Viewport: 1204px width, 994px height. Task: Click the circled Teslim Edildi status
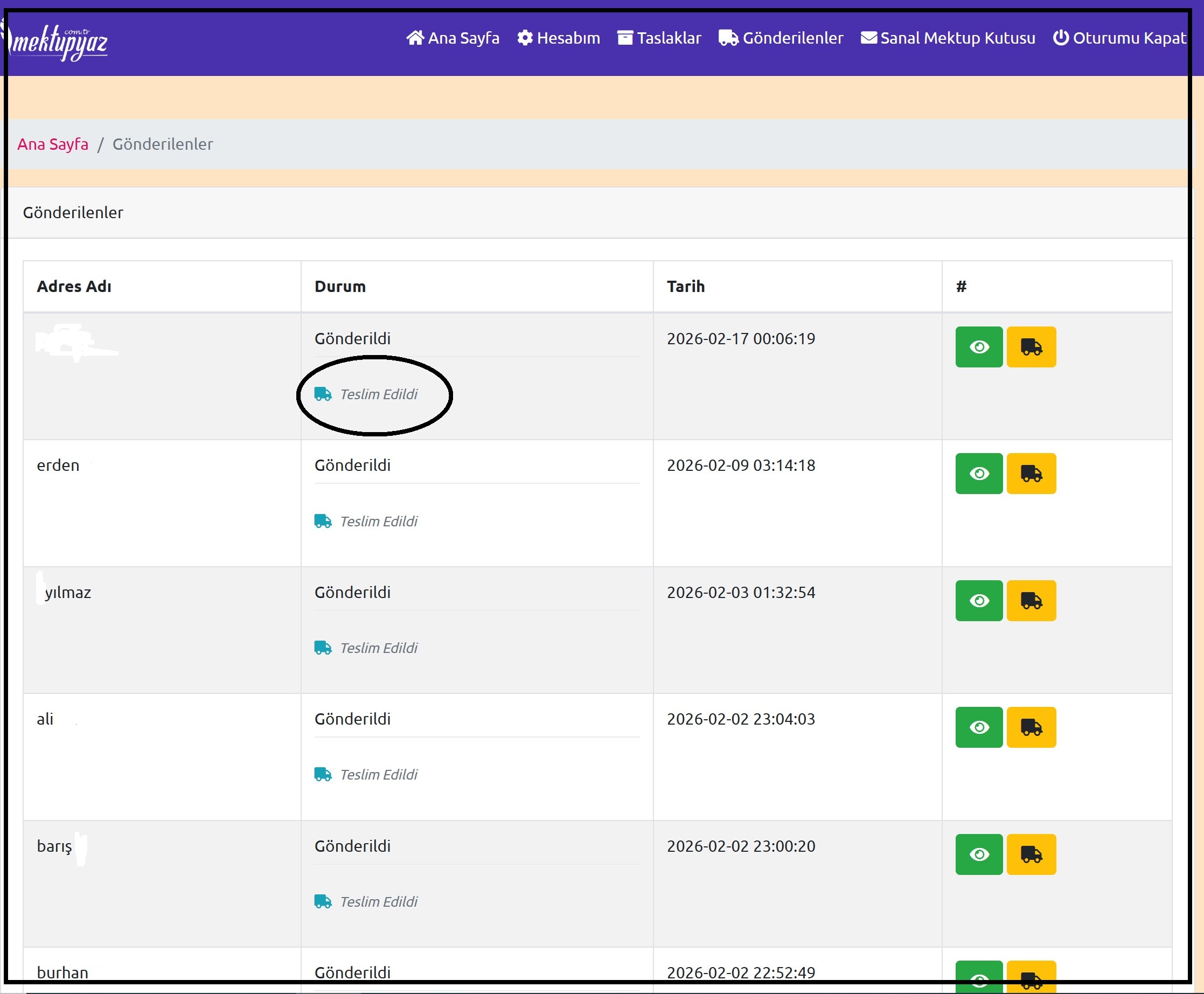pyautogui.click(x=378, y=394)
